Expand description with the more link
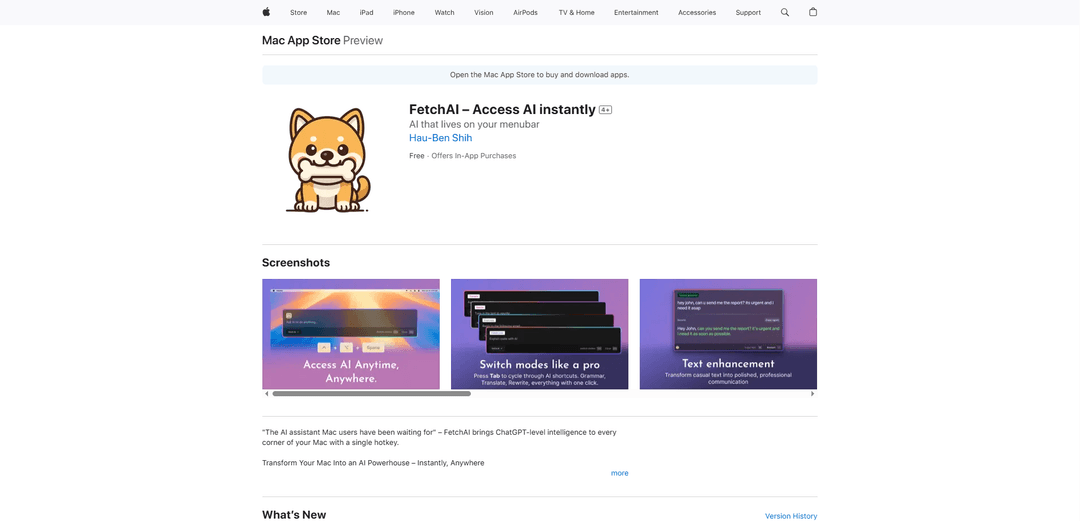1080x521 pixels. 619,473
